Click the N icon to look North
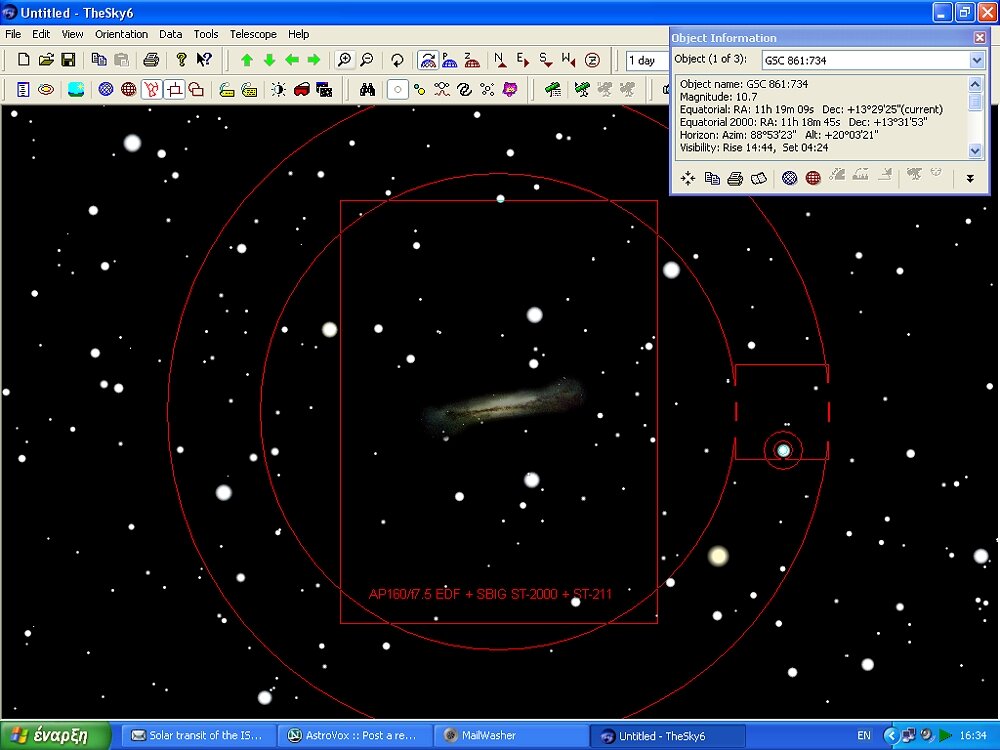 (499, 59)
